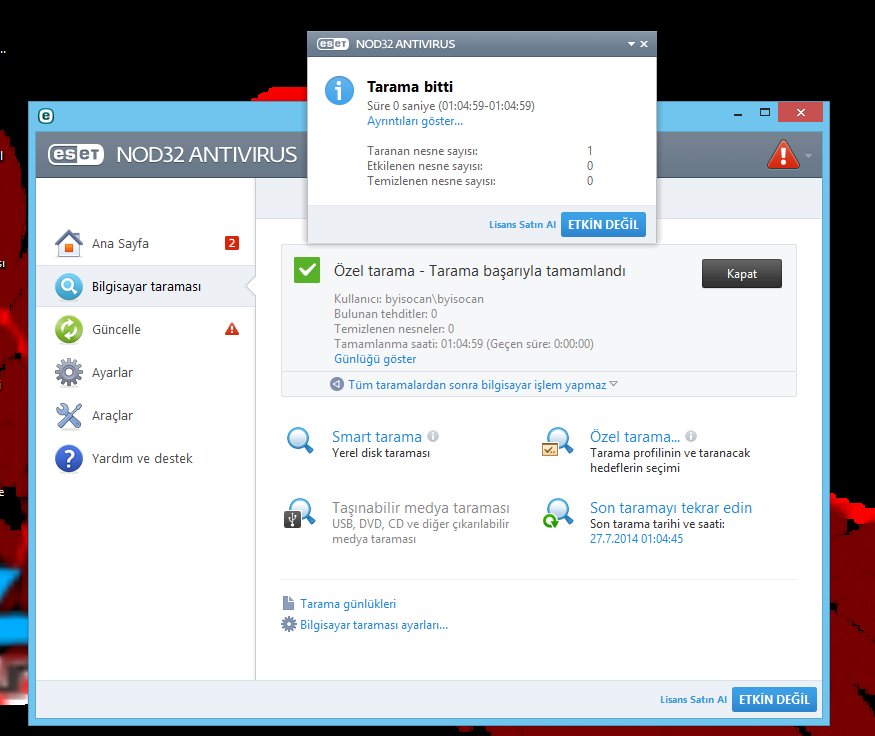The width and height of the screenshot is (875, 736).
Task: Start Smart tarama scan
Action: point(377,436)
